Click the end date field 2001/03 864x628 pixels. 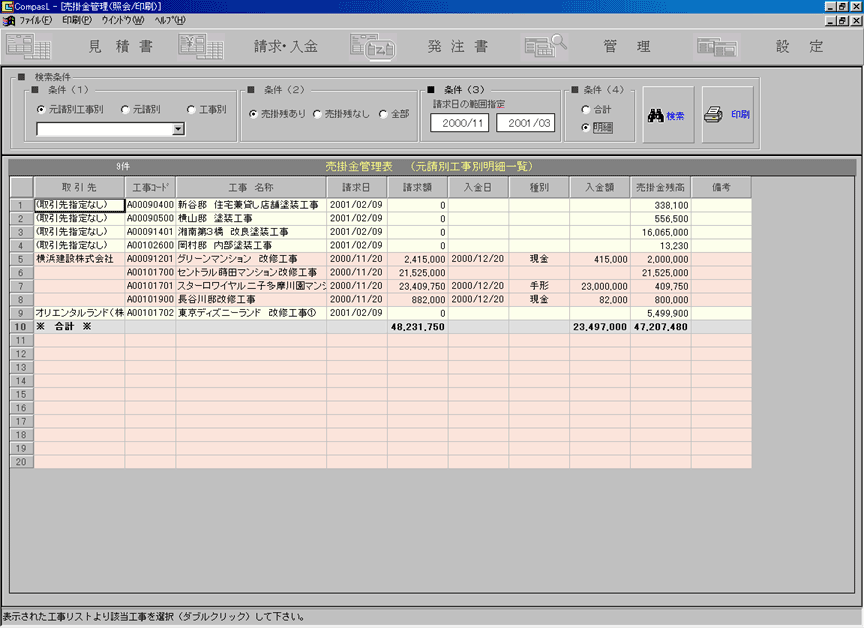click(526, 123)
